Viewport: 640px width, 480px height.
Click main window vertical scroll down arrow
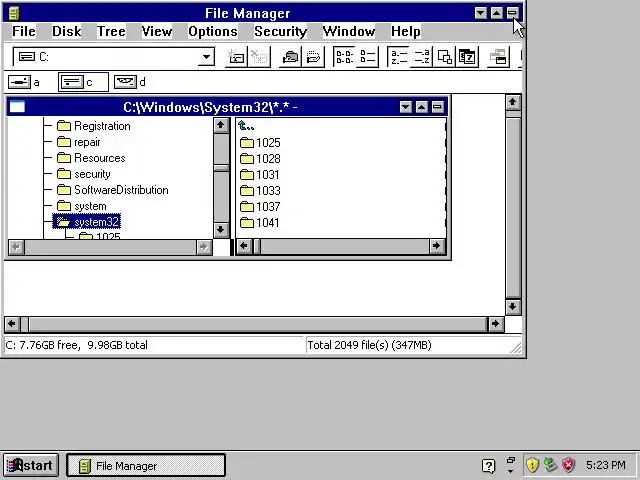pos(513,307)
